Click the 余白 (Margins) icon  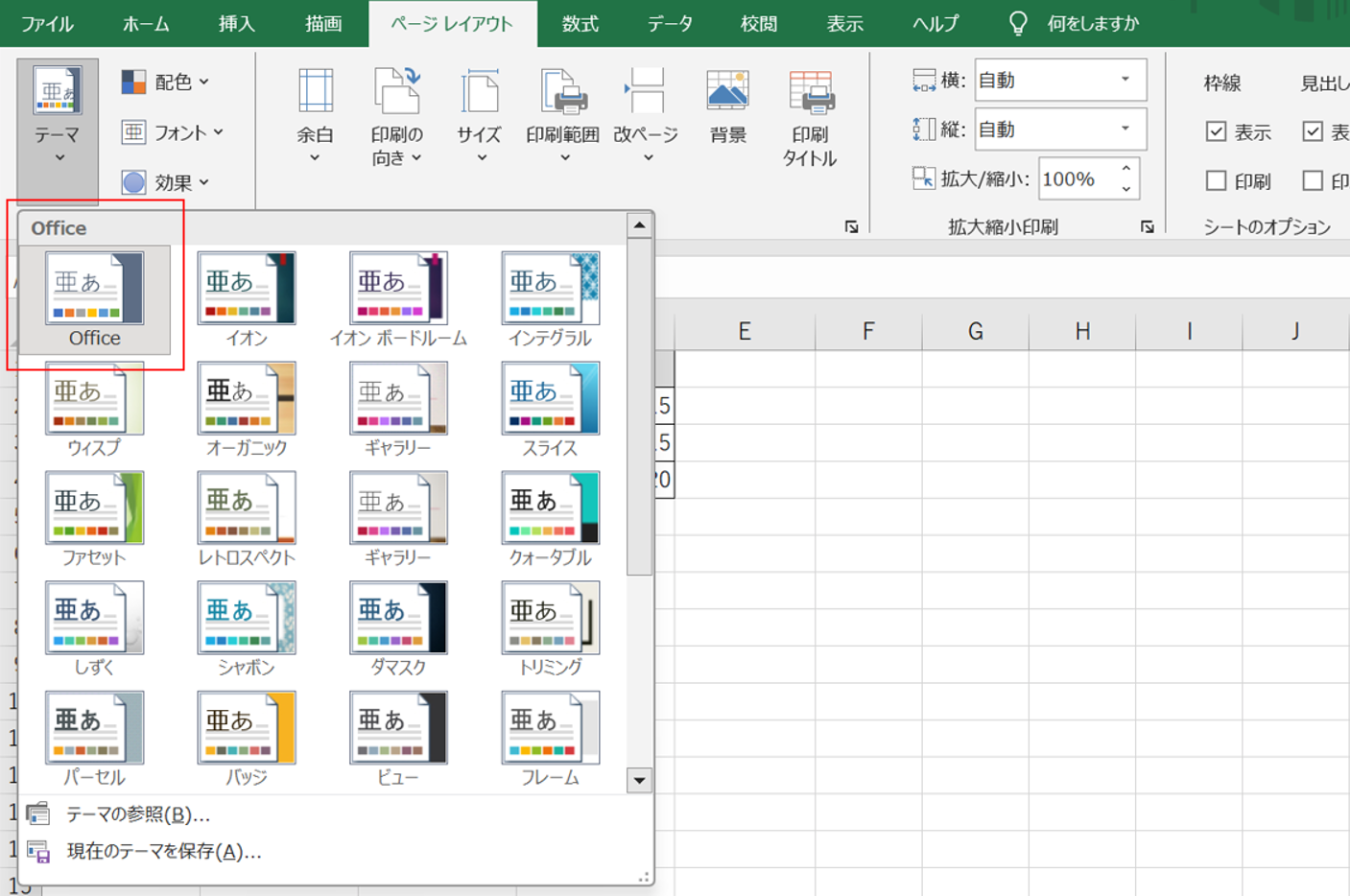(315, 94)
